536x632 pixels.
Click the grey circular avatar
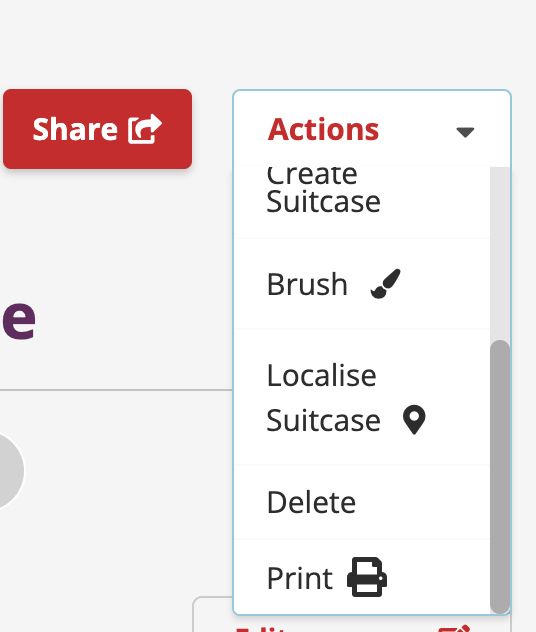tap(10, 471)
